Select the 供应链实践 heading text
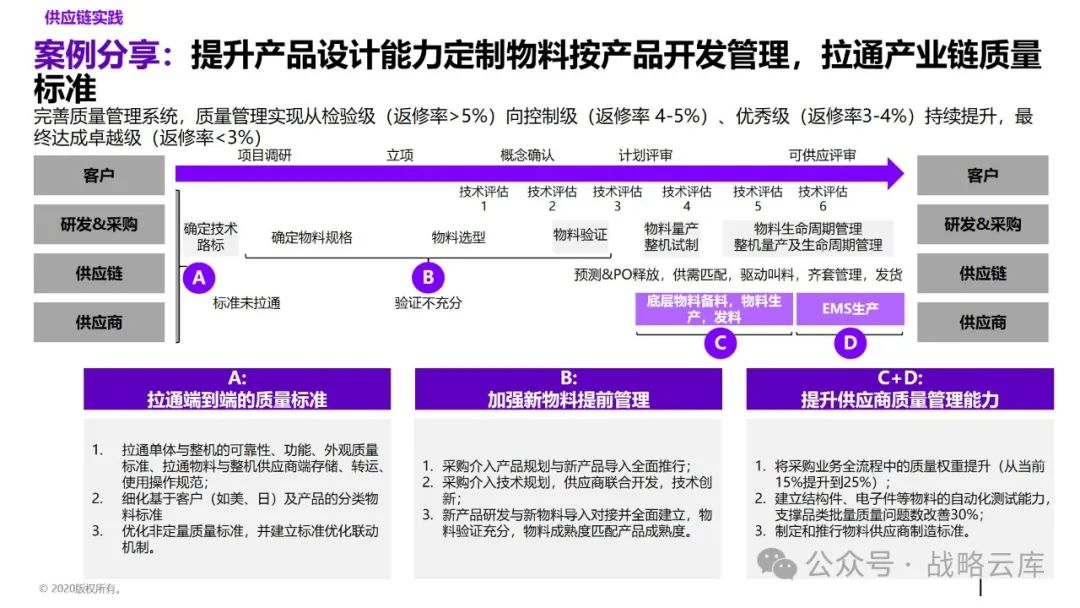The width and height of the screenshot is (1080, 608). pos(83,17)
